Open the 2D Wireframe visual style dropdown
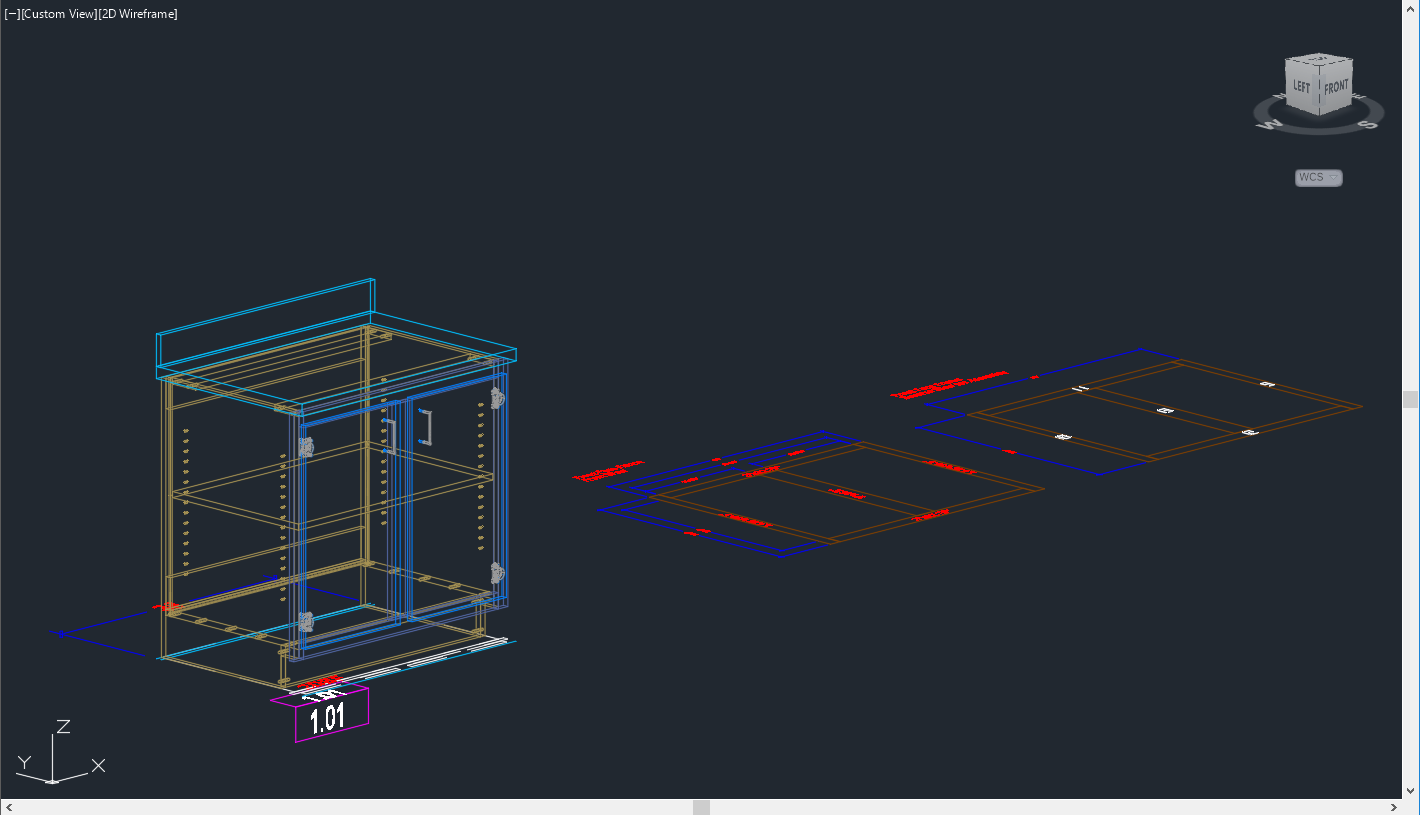Viewport: 1420px width, 815px height. point(138,13)
